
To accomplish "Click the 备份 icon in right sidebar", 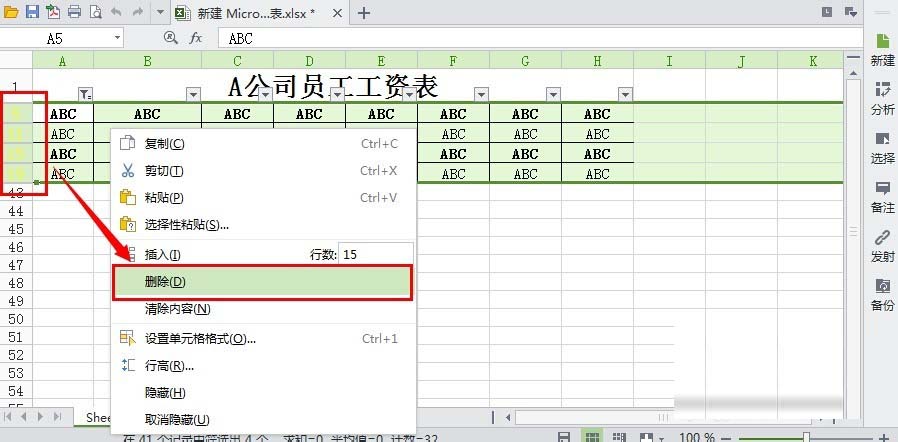I will (x=883, y=294).
